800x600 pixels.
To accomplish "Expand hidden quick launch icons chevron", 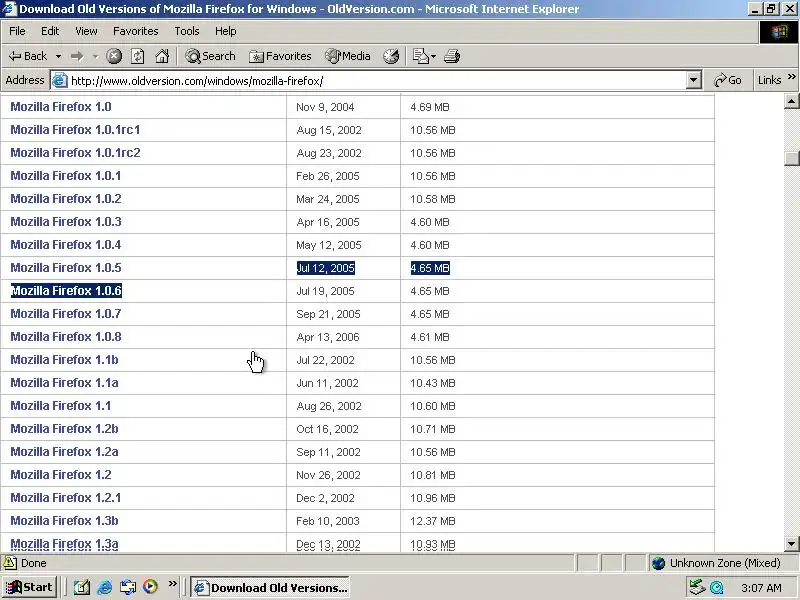I will click(x=172, y=583).
